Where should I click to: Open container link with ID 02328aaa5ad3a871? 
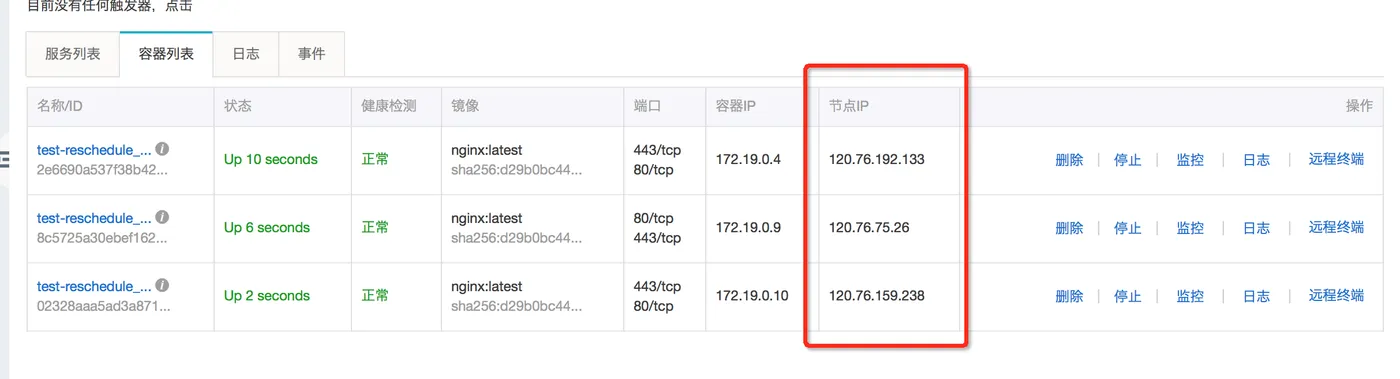[x=94, y=286]
